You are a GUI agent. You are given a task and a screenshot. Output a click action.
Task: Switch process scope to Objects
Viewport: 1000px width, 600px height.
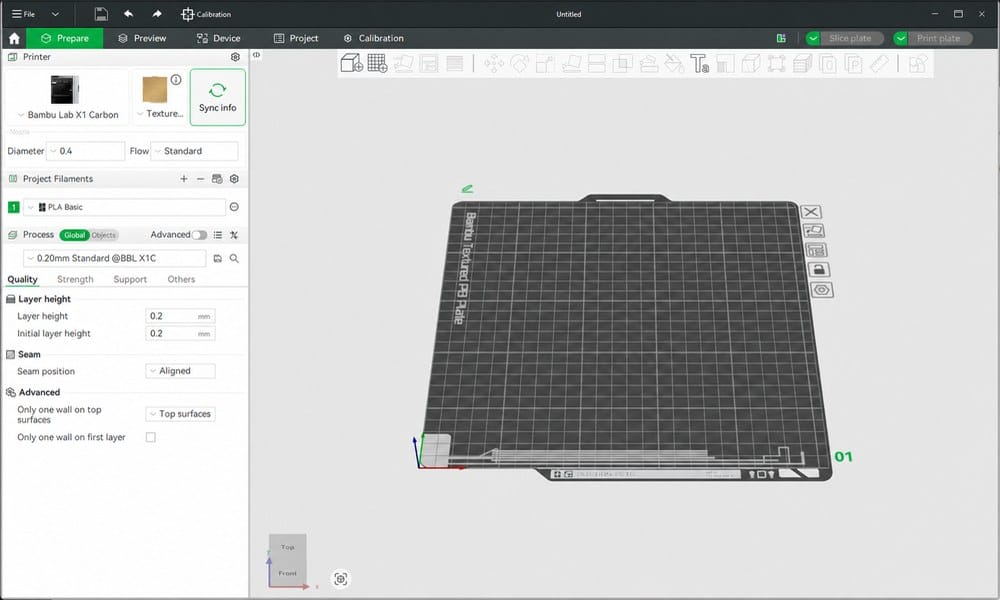tap(103, 235)
